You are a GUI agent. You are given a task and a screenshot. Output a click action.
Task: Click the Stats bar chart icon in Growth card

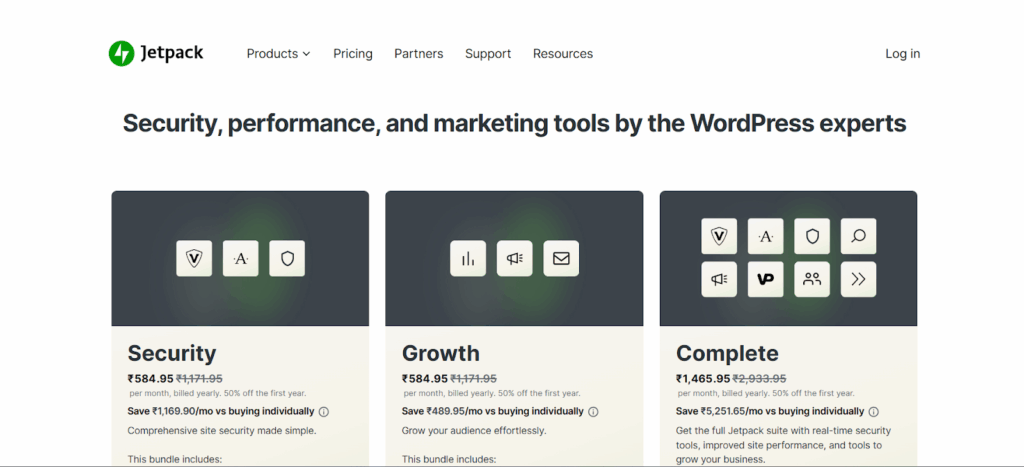click(x=468, y=259)
